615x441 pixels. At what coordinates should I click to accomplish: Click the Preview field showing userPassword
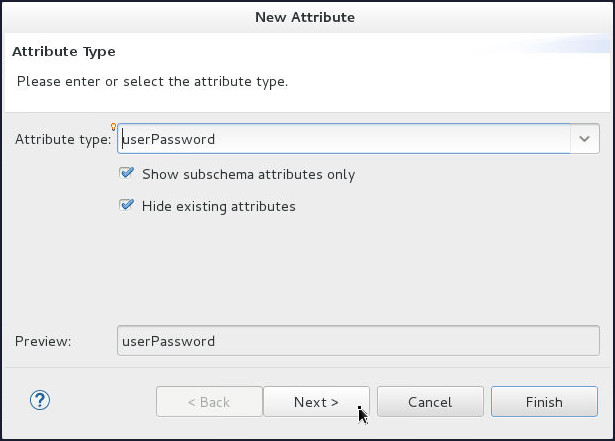coord(358,341)
